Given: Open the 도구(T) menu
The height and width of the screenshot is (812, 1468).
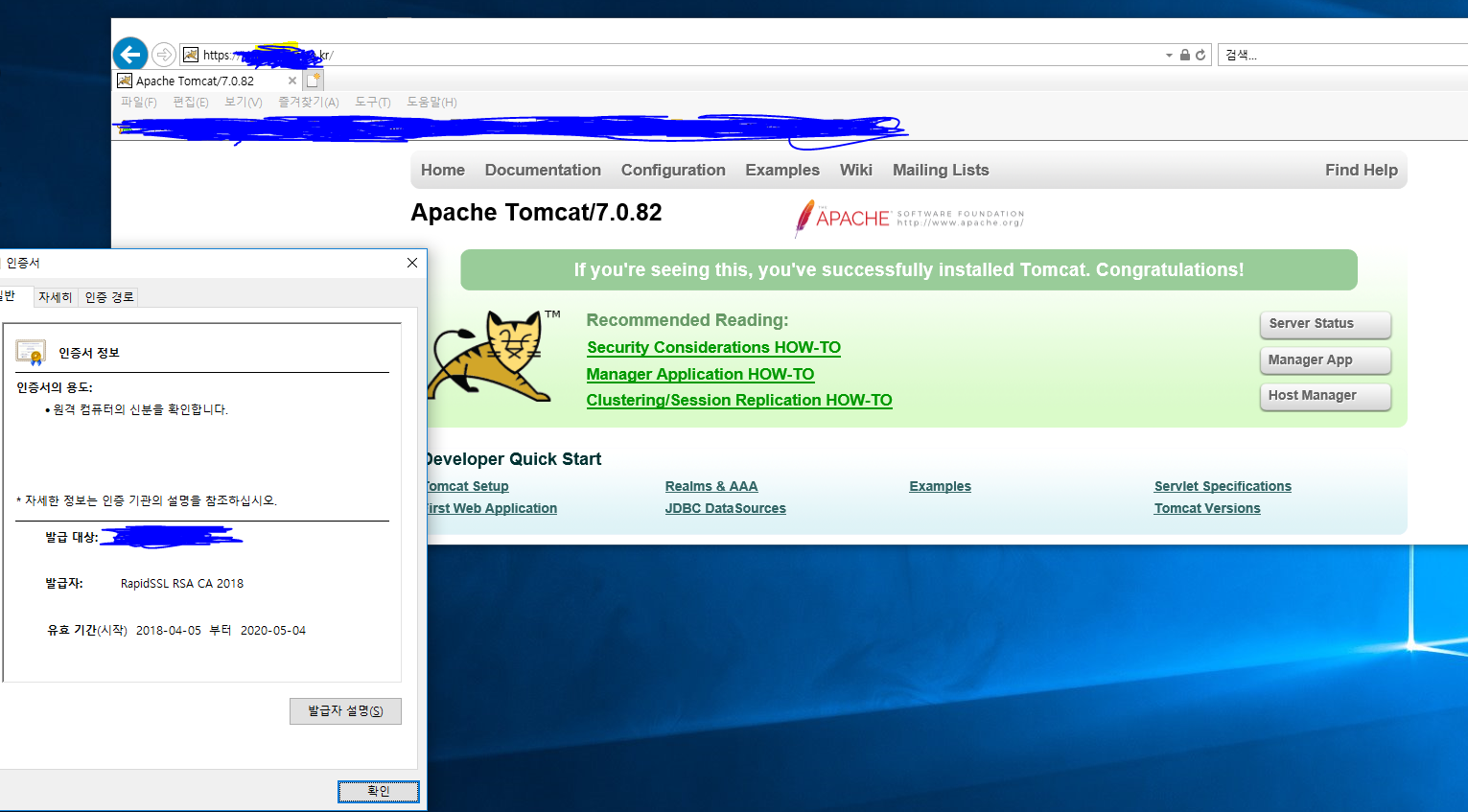Looking at the screenshot, I should [x=373, y=102].
